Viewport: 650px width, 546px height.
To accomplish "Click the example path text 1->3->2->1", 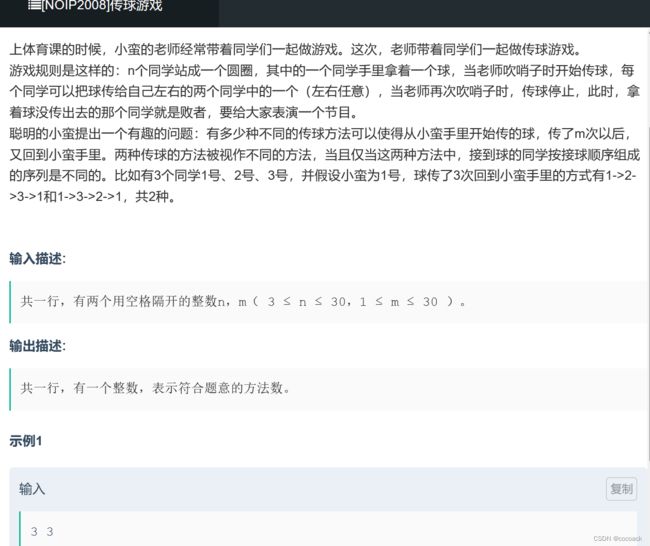I will click(90, 197).
